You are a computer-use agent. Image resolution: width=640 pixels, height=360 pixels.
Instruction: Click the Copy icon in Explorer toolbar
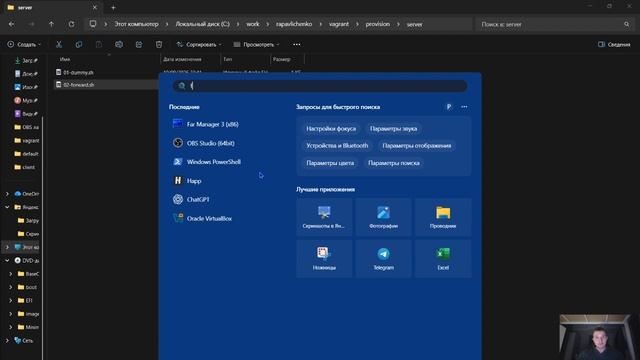click(79, 44)
